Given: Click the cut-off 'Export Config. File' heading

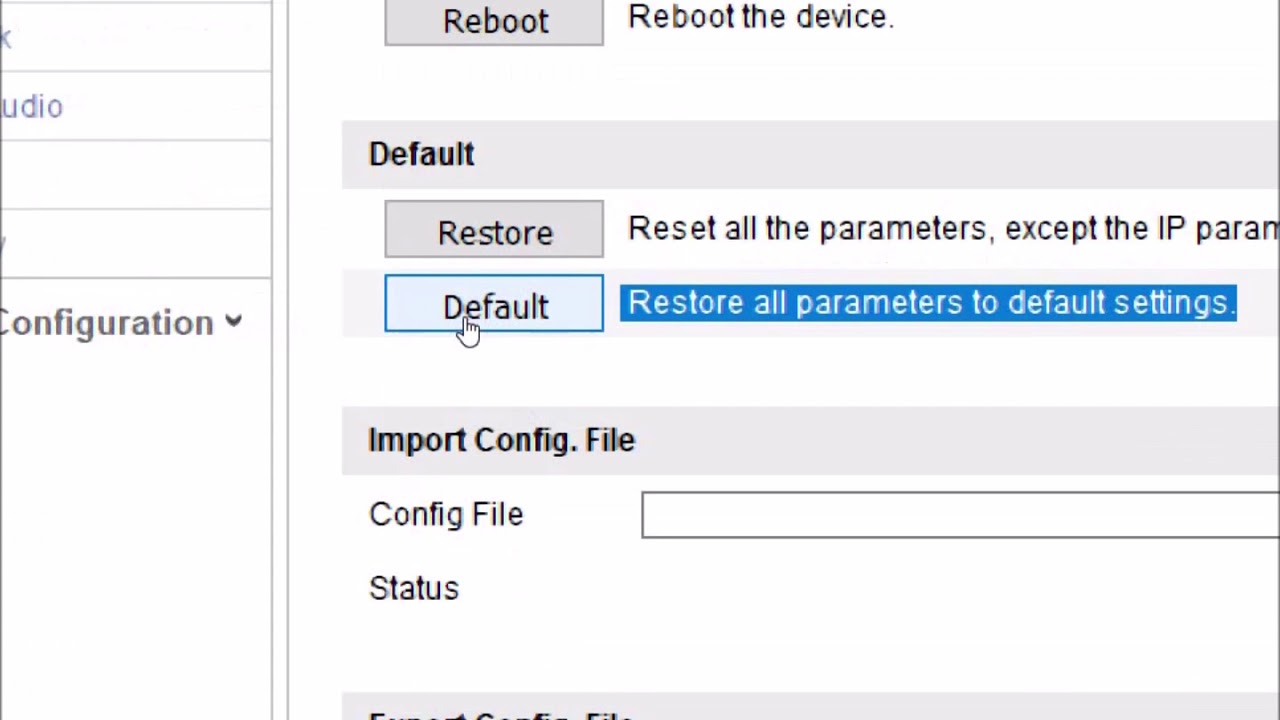Looking at the screenshot, I should tap(501, 714).
